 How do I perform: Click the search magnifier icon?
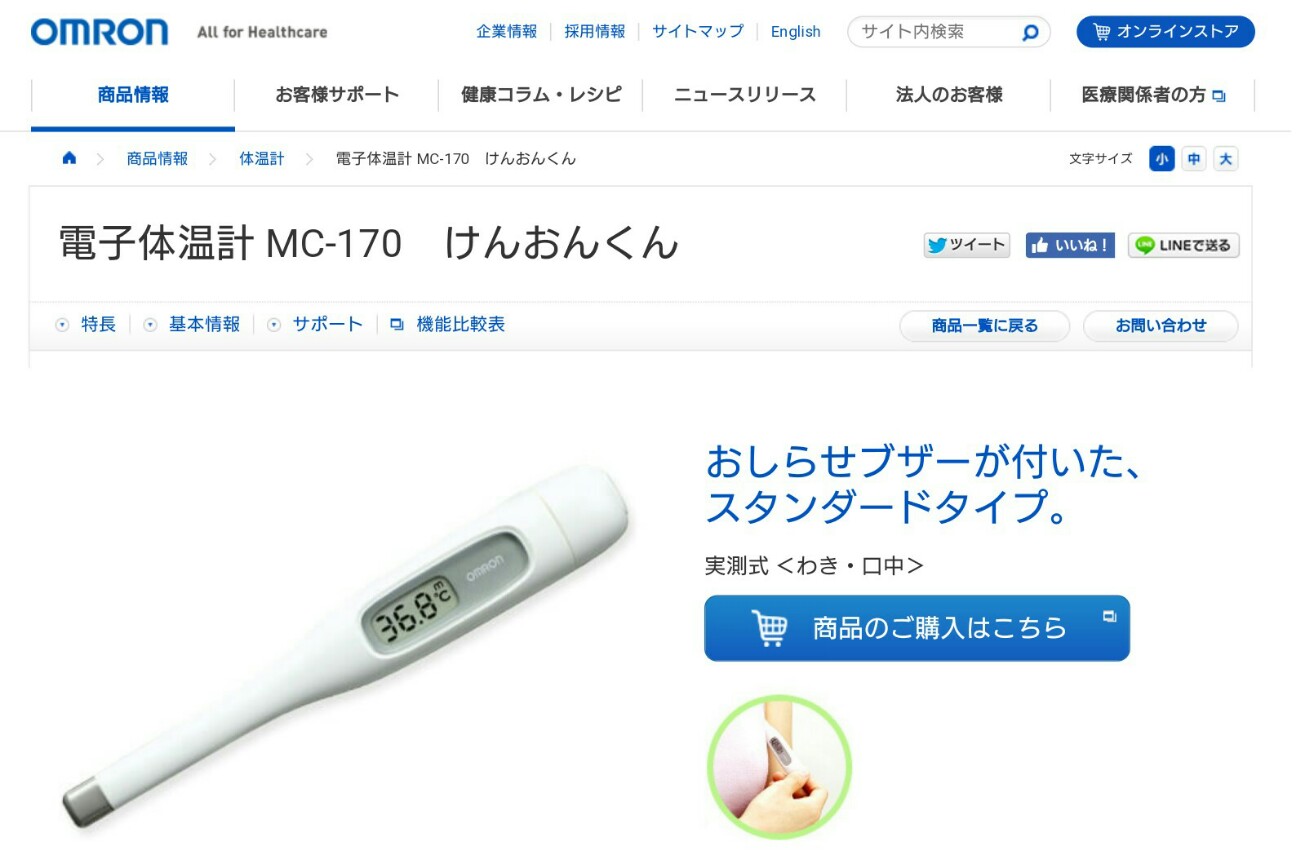click(1030, 32)
